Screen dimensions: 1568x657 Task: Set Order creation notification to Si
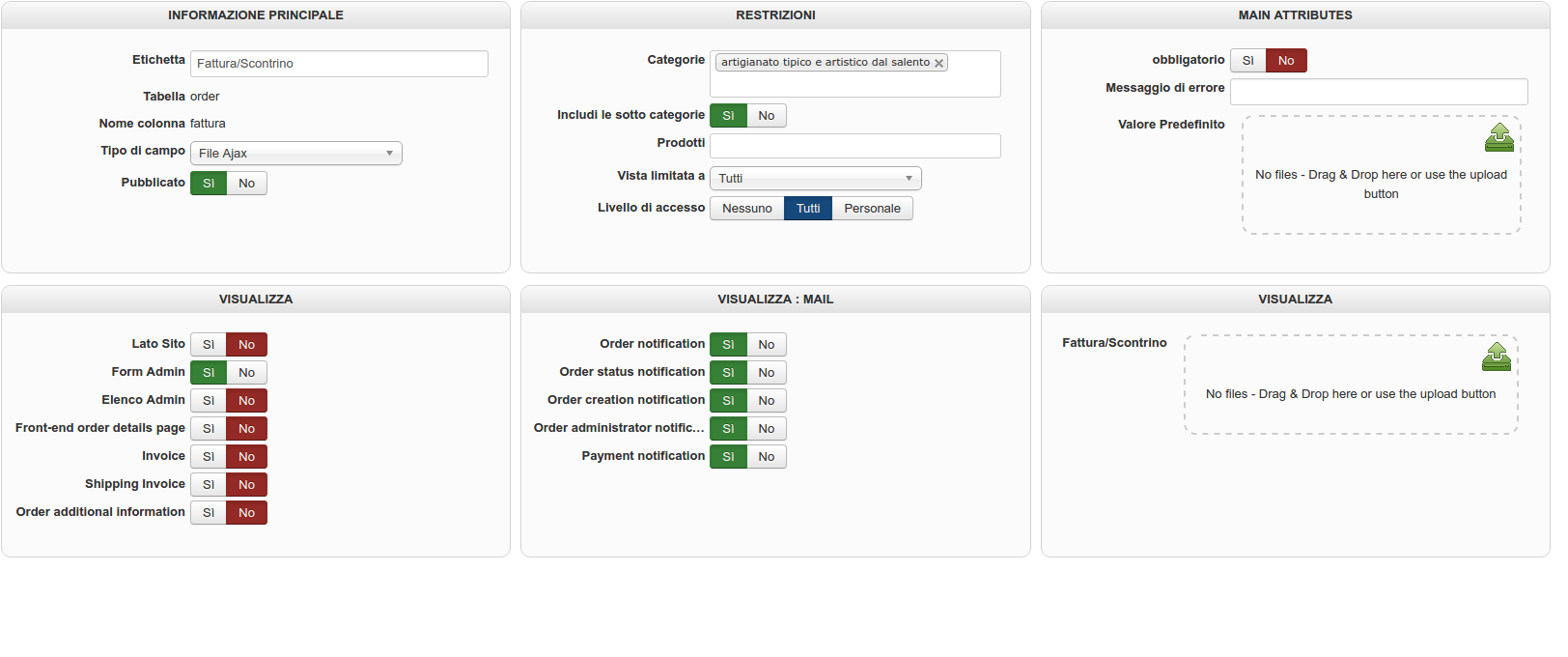728,401
